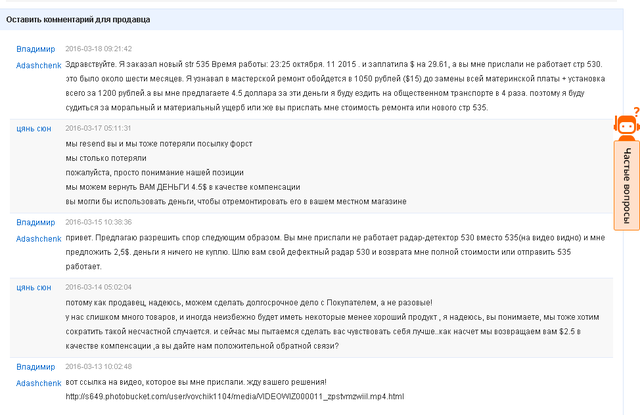640x415 pixels.
Task: Click Владимир link on the 2016-03-13 comment
Action: pos(36,367)
